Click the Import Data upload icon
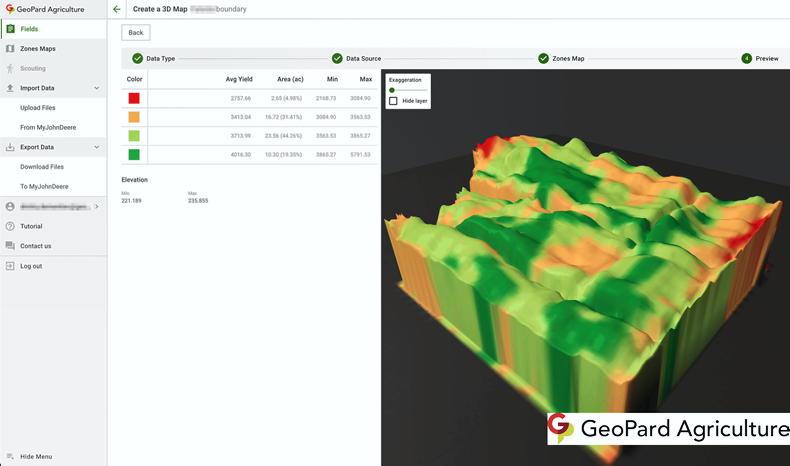This screenshot has width=790, height=466. (10, 88)
